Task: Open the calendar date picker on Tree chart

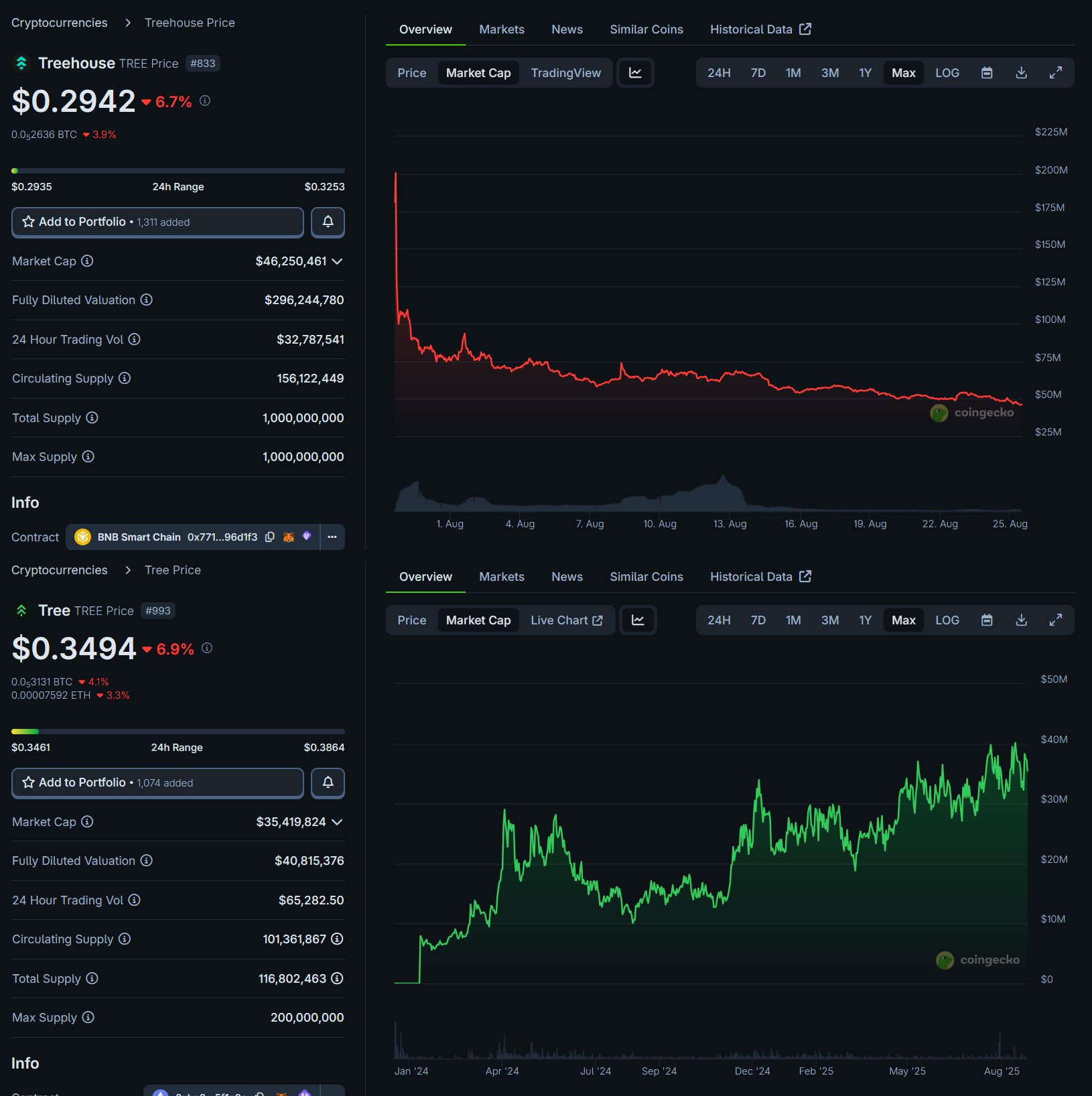Action: click(987, 620)
